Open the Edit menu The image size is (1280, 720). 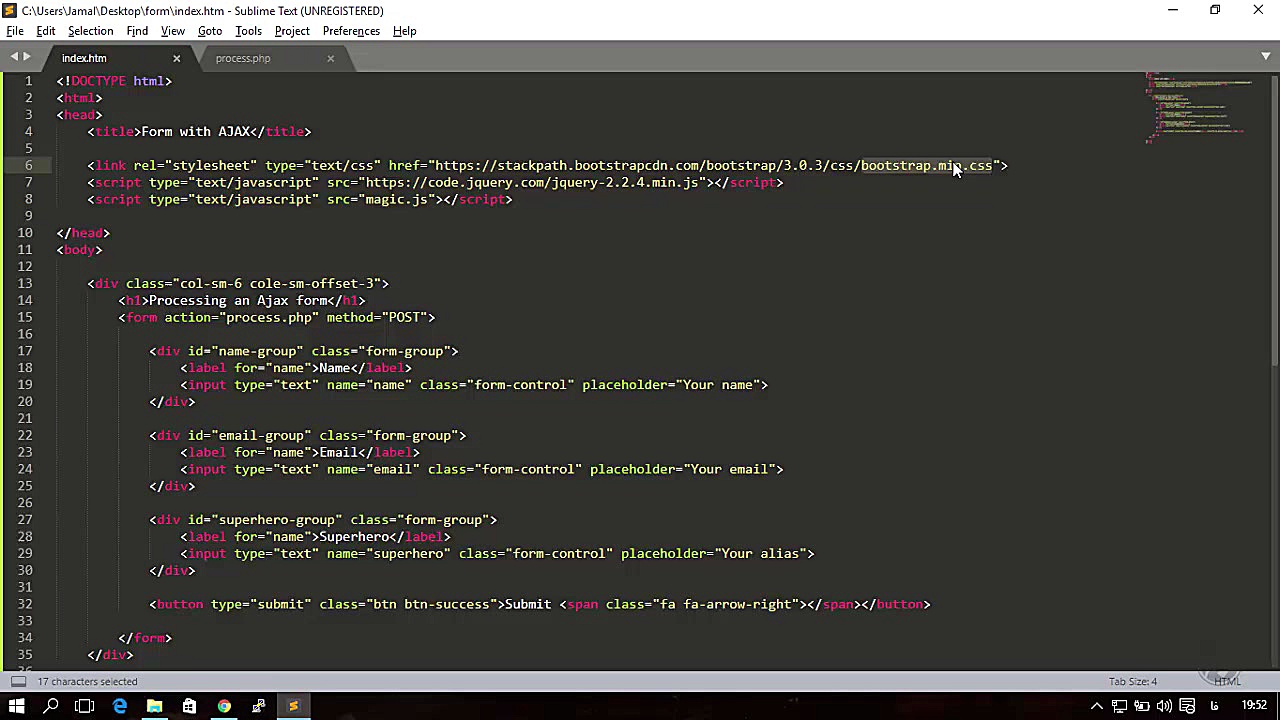pos(46,31)
